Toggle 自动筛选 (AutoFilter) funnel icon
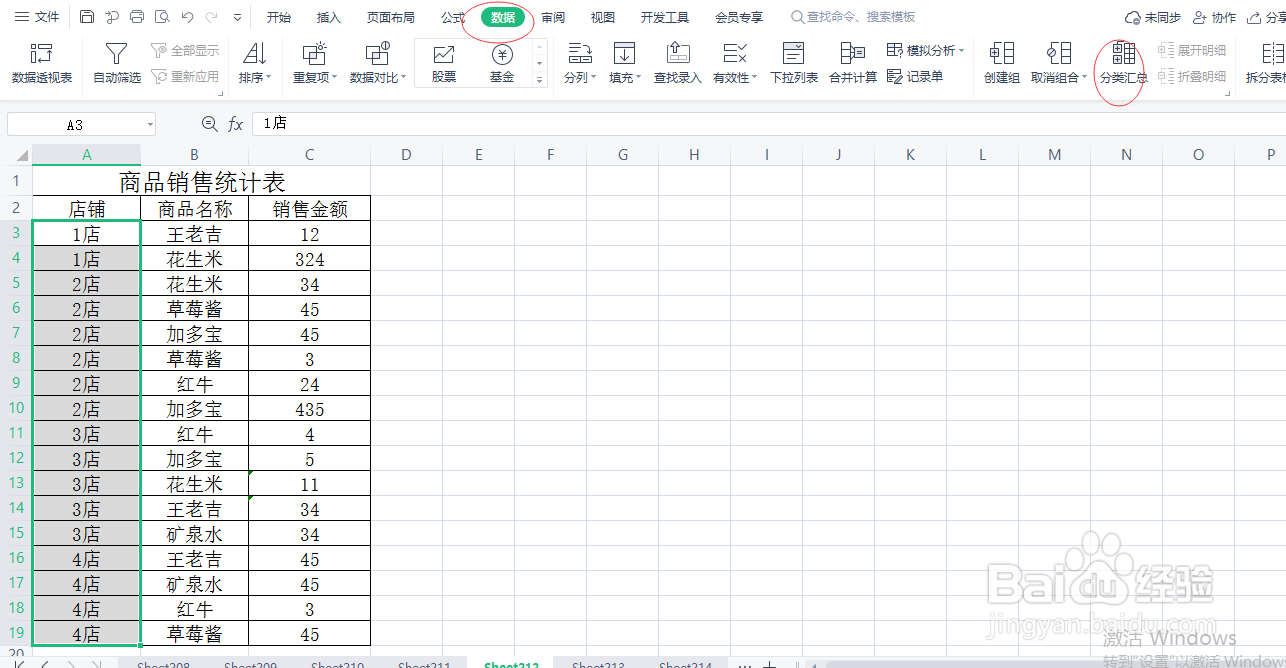Viewport: 1286px width, 668px height. pos(117,63)
